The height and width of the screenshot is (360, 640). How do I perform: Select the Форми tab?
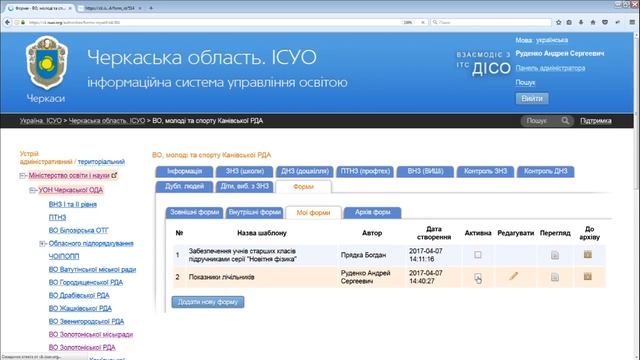303,187
